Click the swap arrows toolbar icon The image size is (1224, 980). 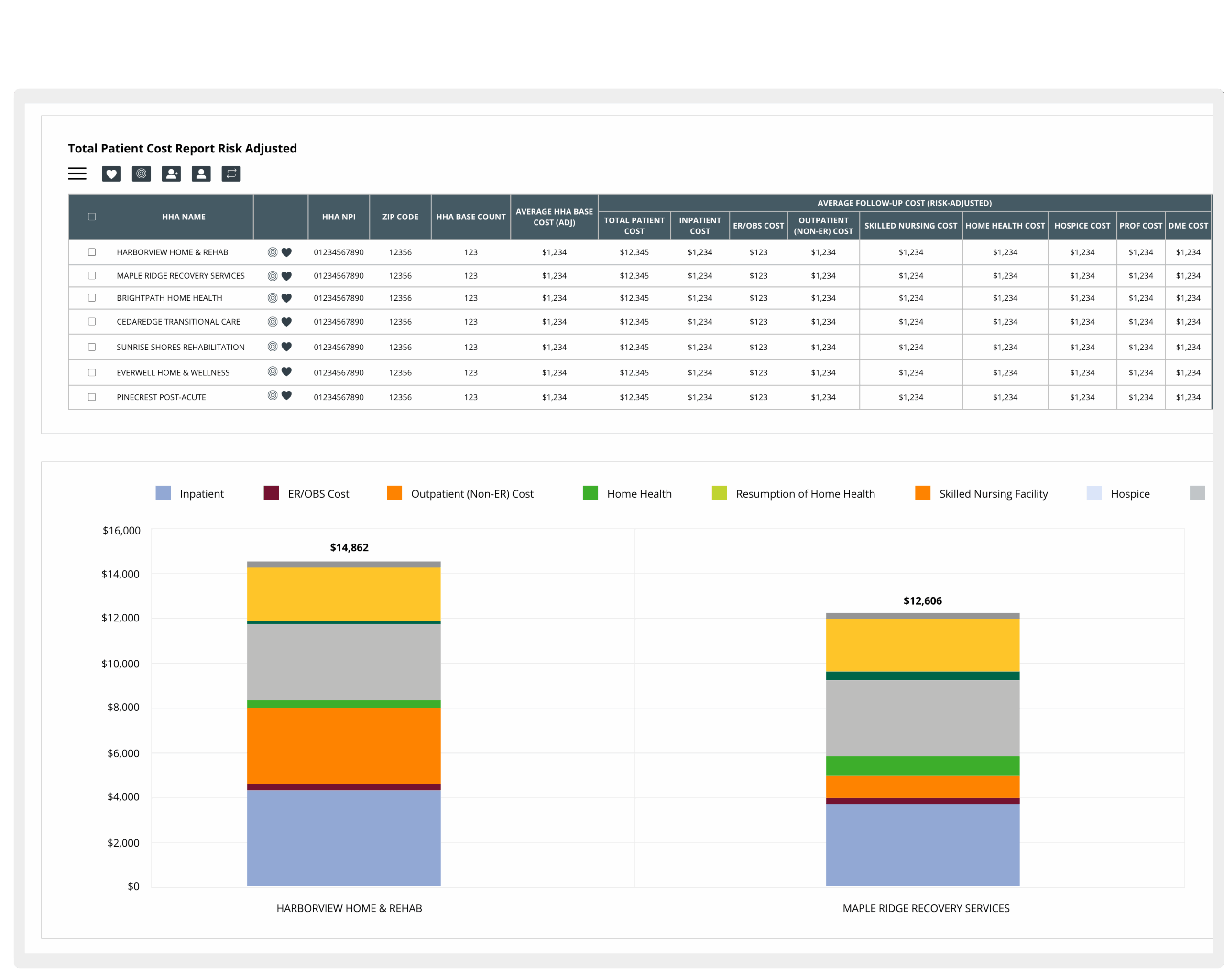(x=231, y=174)
